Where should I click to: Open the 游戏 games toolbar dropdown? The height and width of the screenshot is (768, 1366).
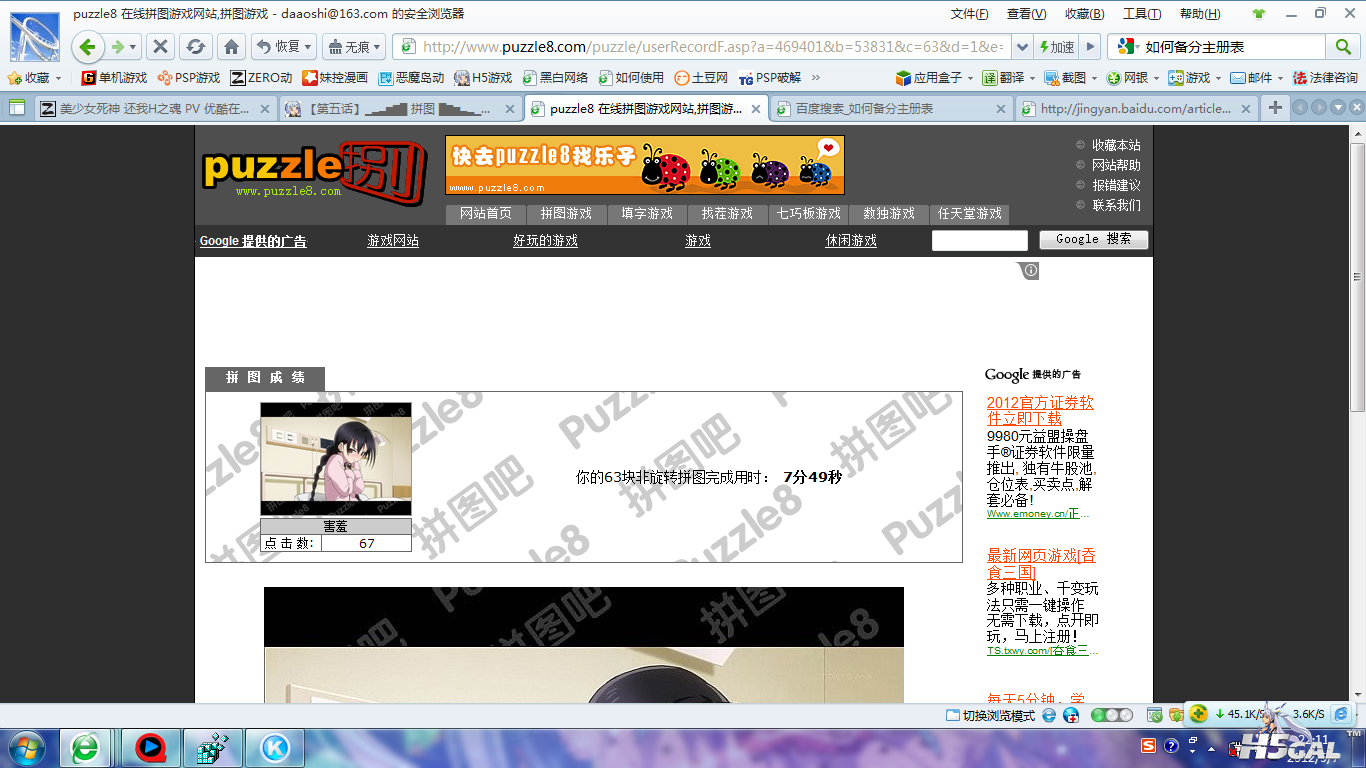click(x=1195, y=77)
